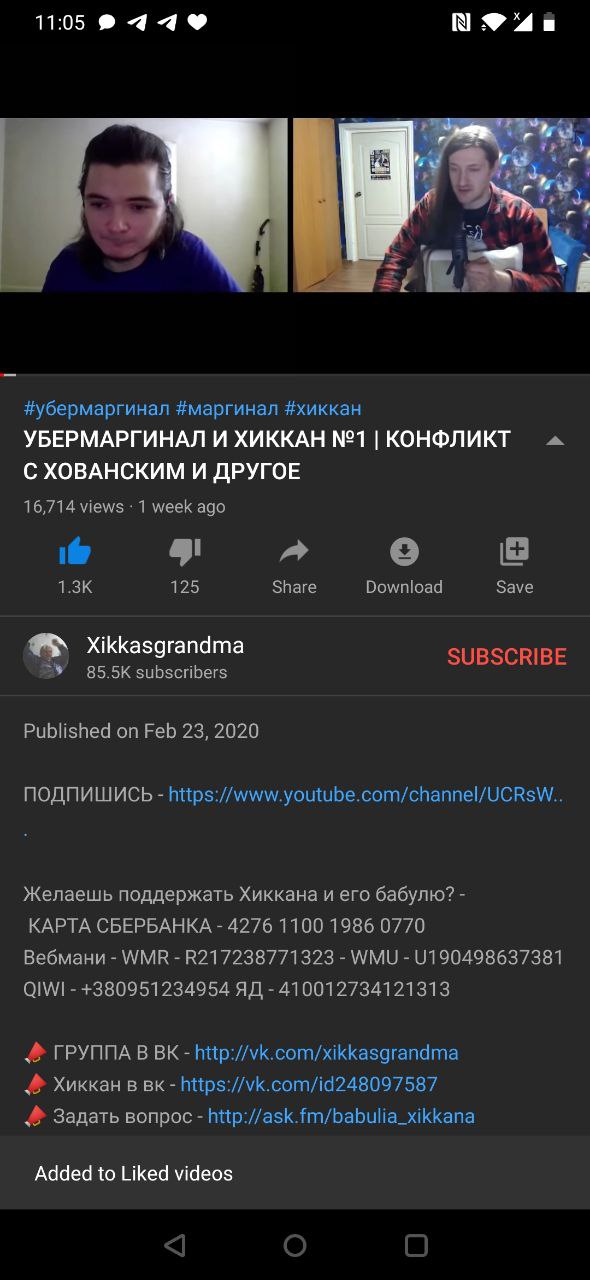The image size is (590, 1280).
Task: Open the Xikkasgrandma channel avatar
Action: [46, 656]
